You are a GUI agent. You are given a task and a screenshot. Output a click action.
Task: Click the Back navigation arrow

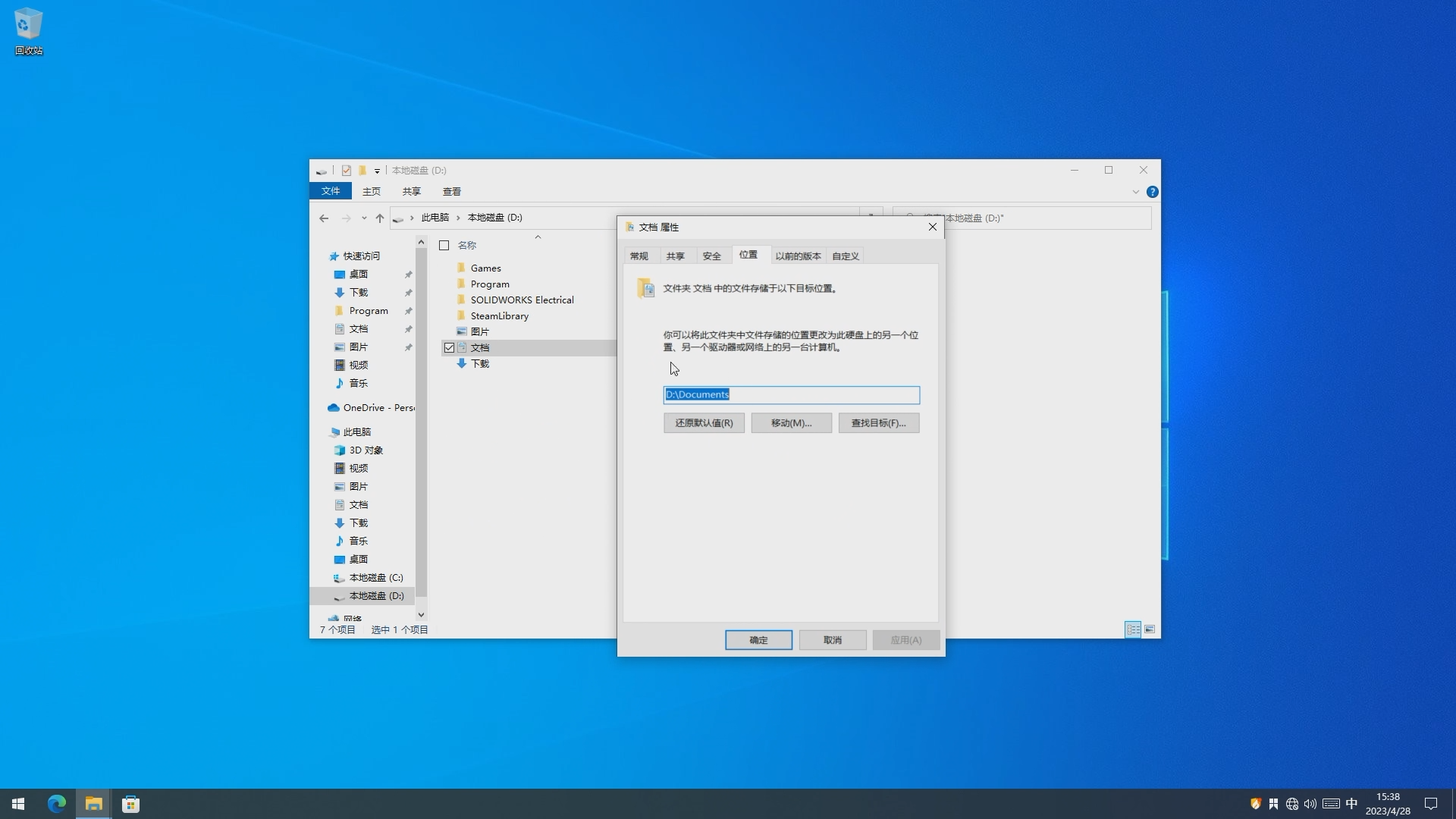pyautogui.click(x=324, y=218)
